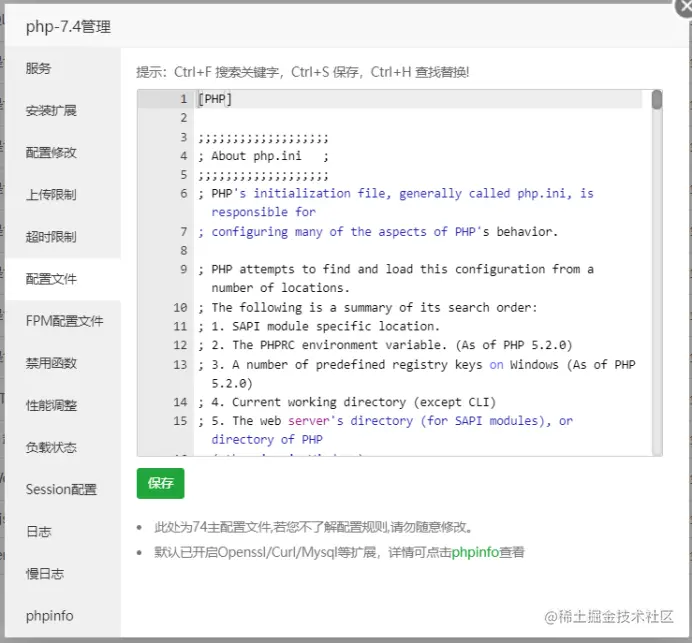Click '2. The PHPRC environment variable' line
Image resolution: width=692 pixels, height=643 pixels.
385,345
